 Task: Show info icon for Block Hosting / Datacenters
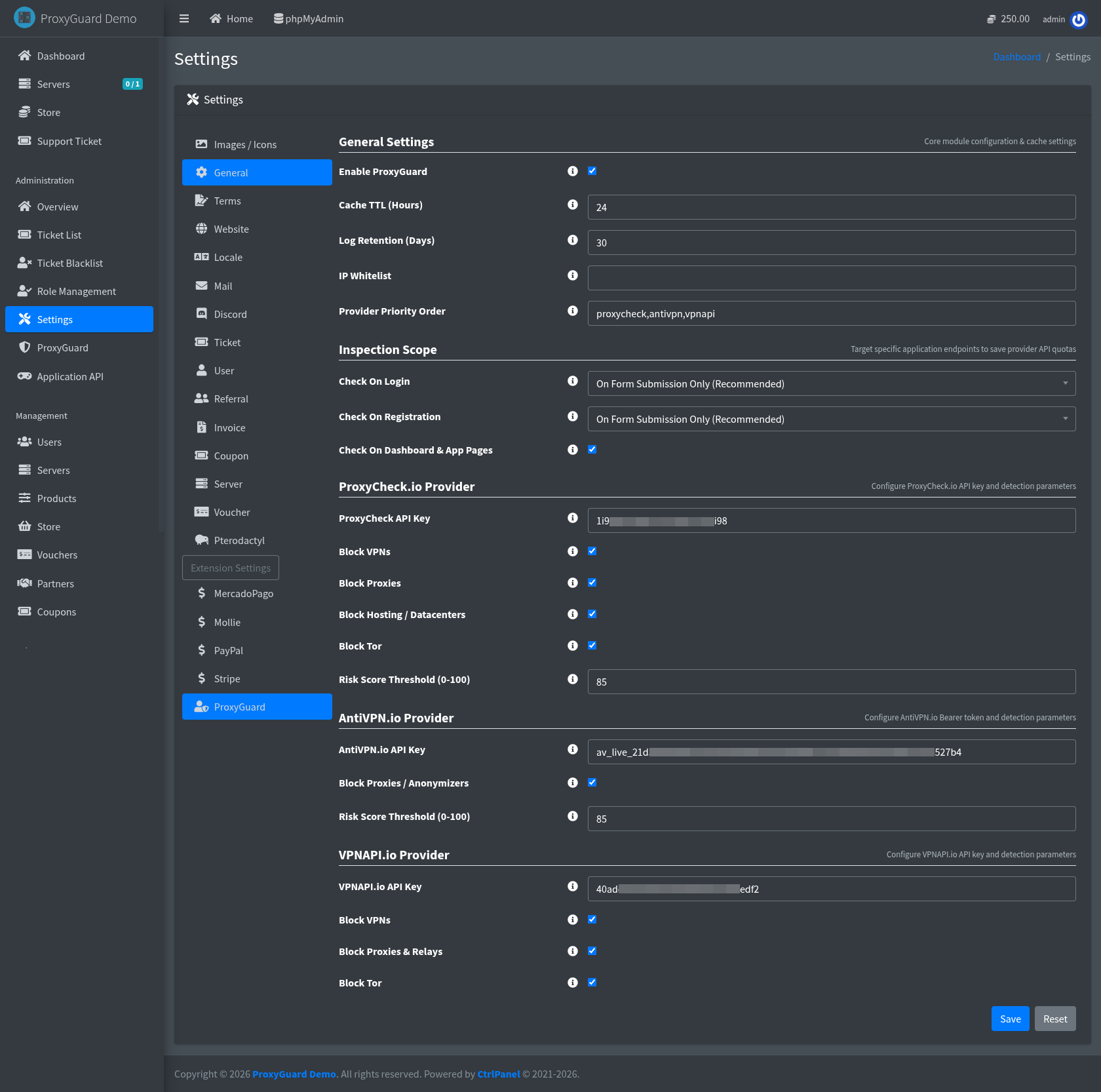pos(573,614)
